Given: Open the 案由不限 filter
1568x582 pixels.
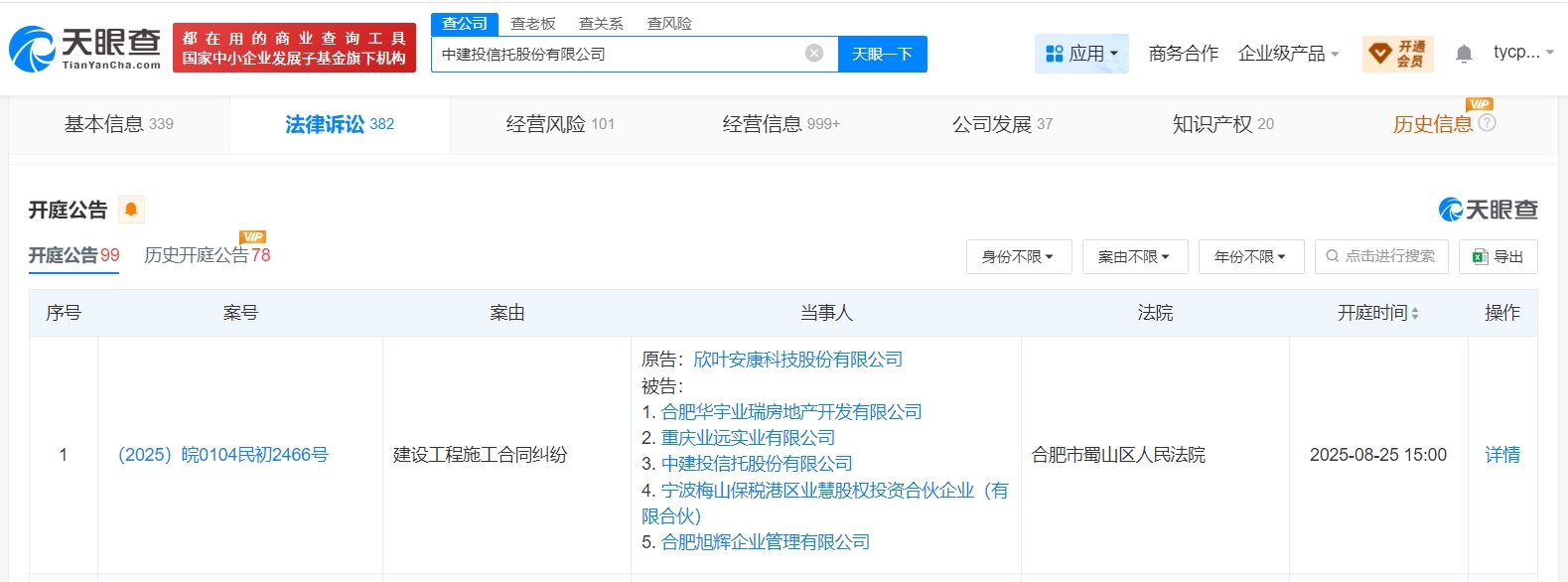Looking at the screenshot, I should 1134,257.
